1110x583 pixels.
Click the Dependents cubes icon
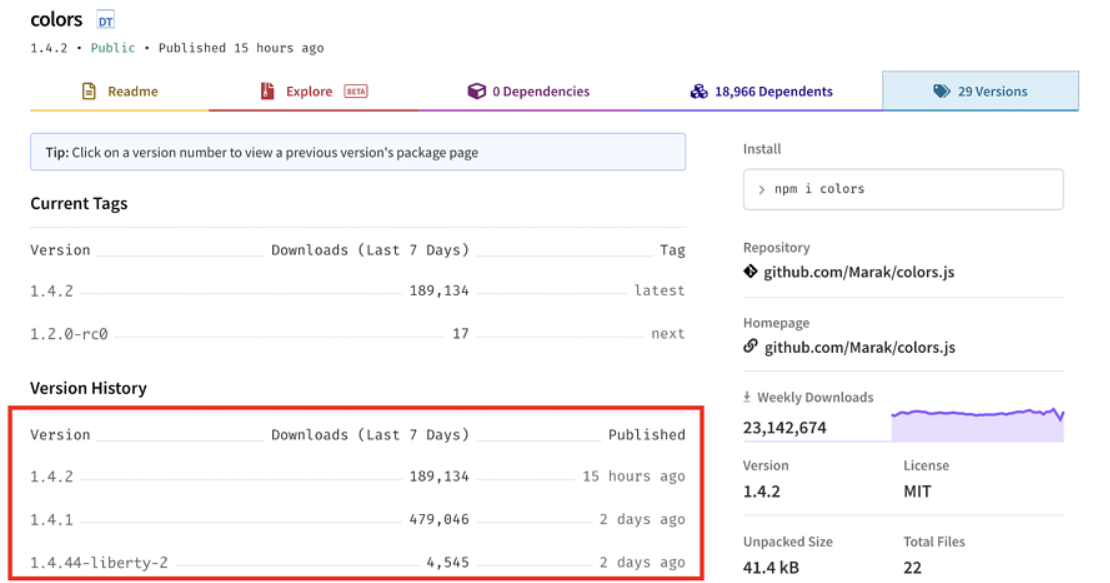coord(699,91)
